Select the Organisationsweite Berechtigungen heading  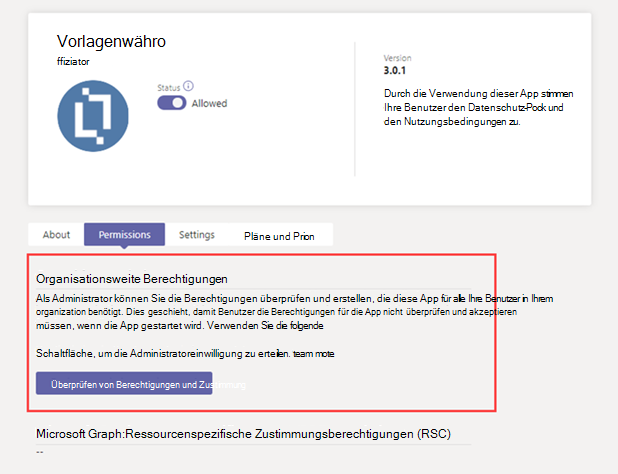pos(132,279)
